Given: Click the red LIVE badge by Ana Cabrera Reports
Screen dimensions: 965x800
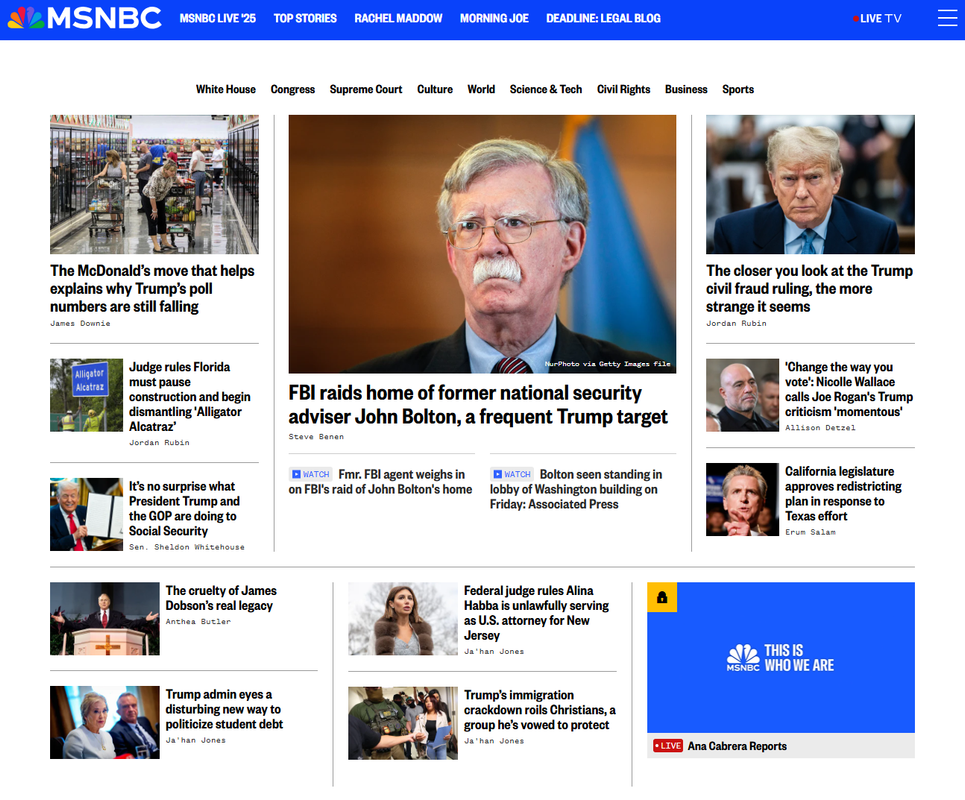Looking at the screenshot, I should (668, 746).
